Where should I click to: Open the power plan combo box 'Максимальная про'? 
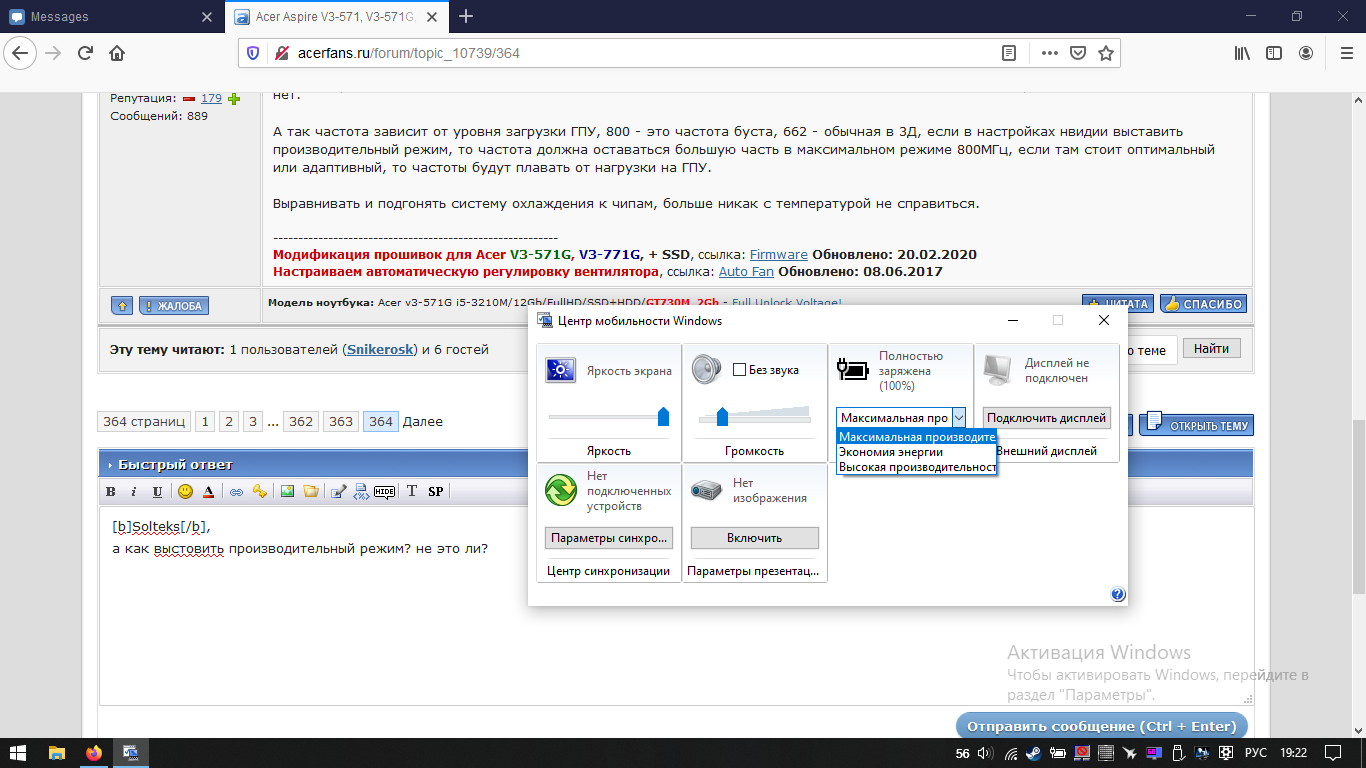tap(901, 418)
